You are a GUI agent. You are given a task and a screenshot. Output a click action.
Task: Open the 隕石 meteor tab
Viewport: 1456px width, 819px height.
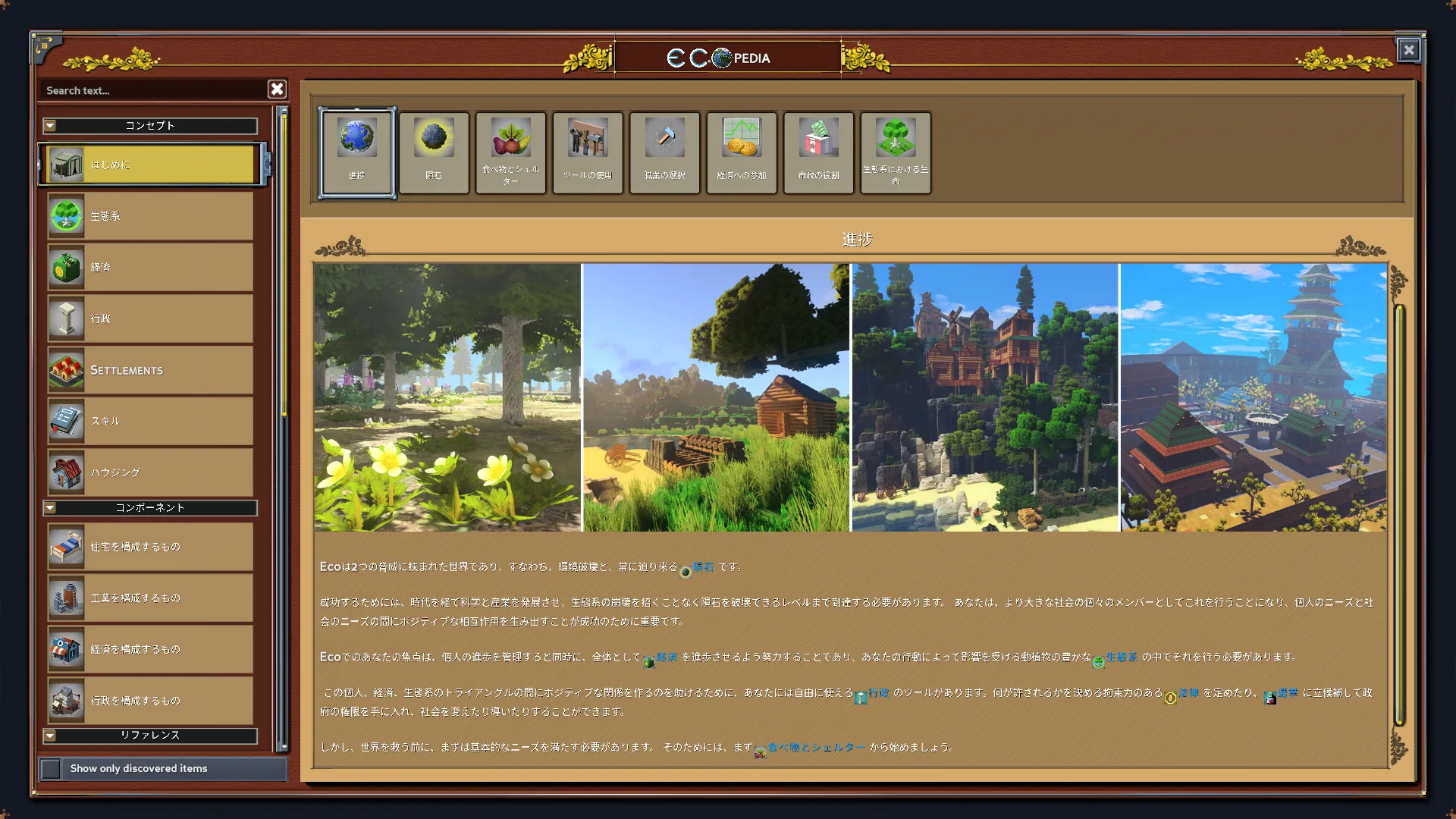[x=434, y=152]
